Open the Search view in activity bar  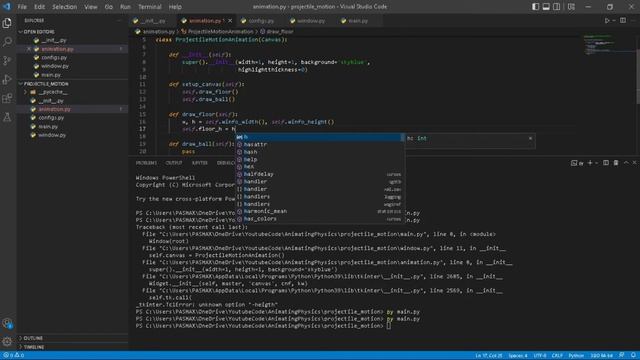7,42
